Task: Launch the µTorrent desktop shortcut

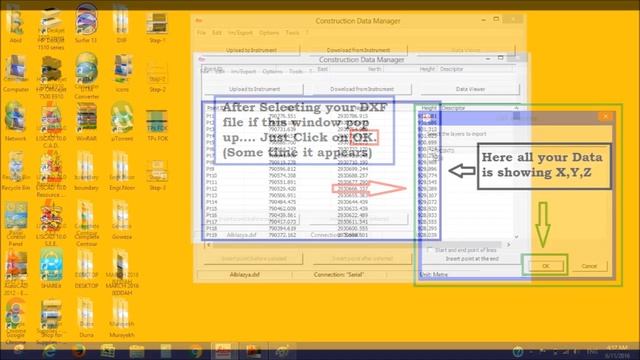Action: point(122,122)
